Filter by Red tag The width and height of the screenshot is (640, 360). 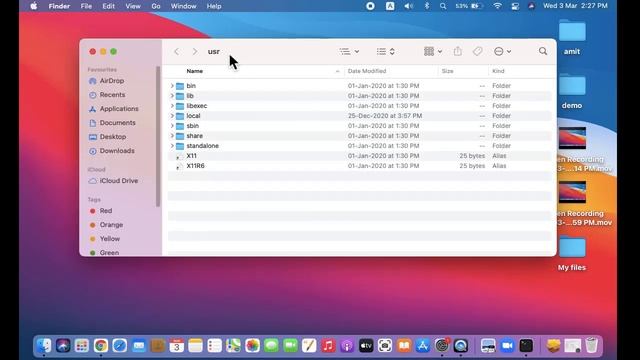(101, 211)
